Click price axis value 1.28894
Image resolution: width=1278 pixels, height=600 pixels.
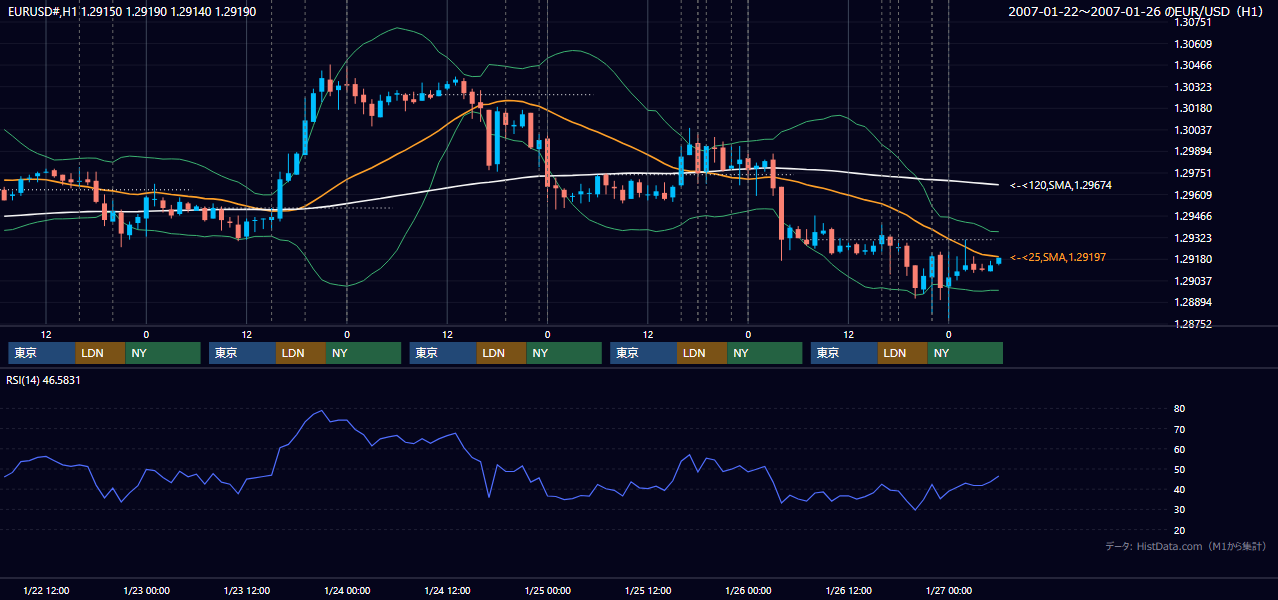coord(1194,302)
